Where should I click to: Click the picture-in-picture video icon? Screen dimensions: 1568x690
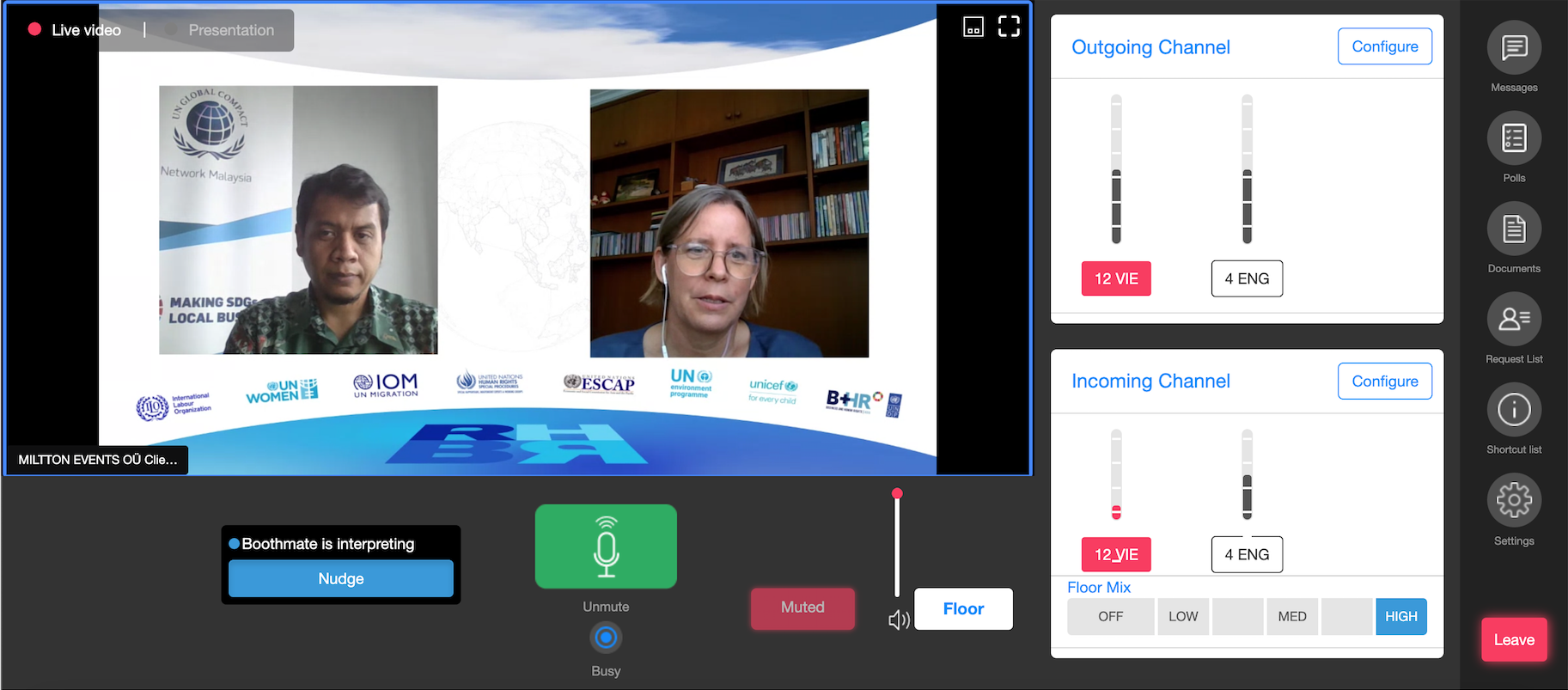973,27
